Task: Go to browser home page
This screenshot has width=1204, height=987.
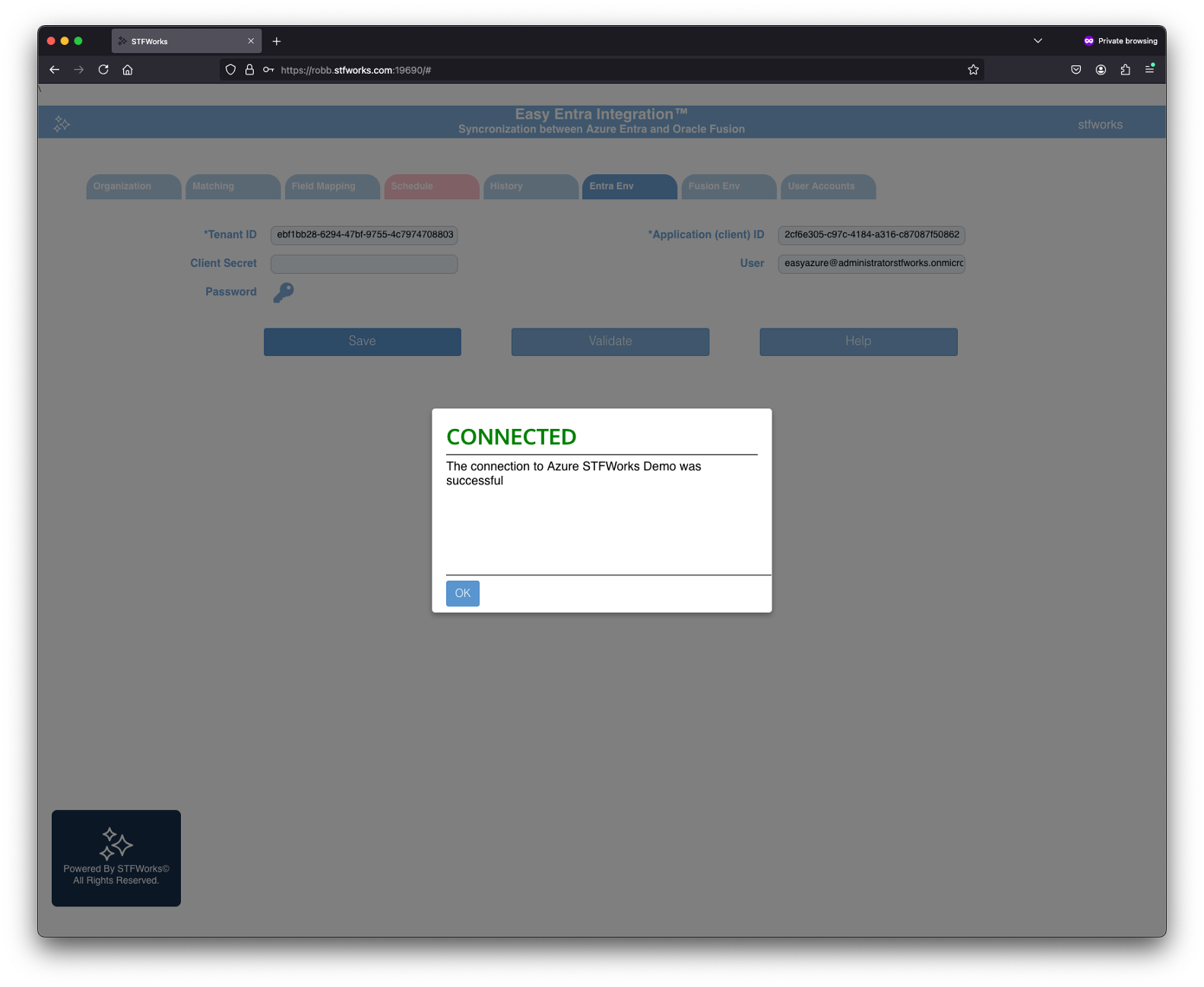Action: pyautogui.click(x=128, y=70)
